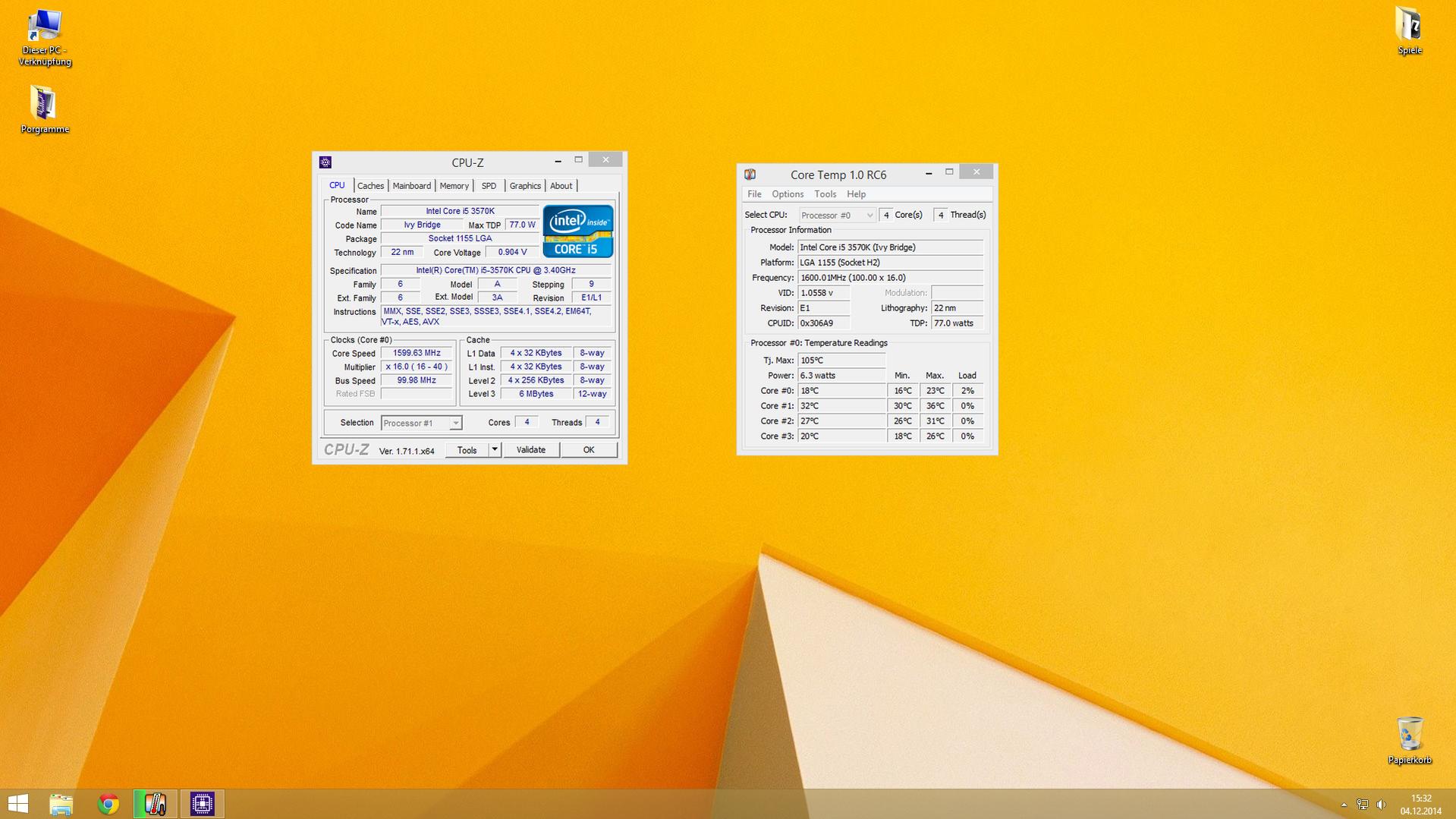Show hidden system tray icons
Image resolution: width=1456 pixels, height=819 pixels.
click(x=1344, y=805)
